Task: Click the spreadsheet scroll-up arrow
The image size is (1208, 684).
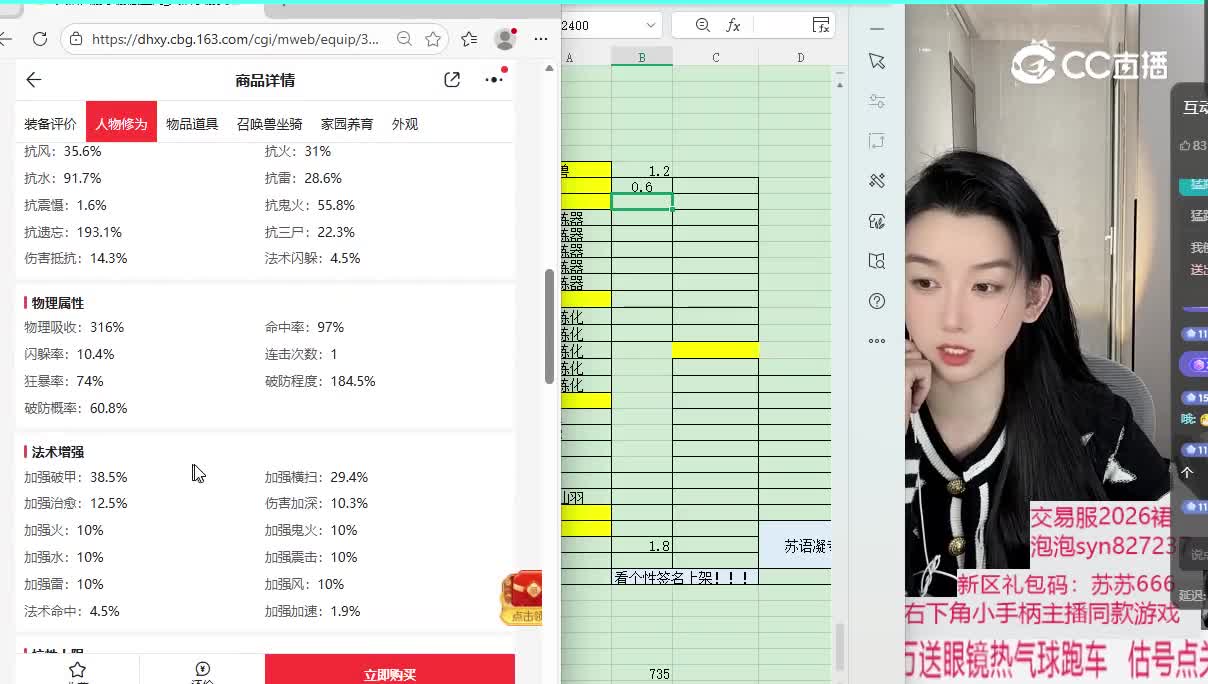Action: click(840, 85)
